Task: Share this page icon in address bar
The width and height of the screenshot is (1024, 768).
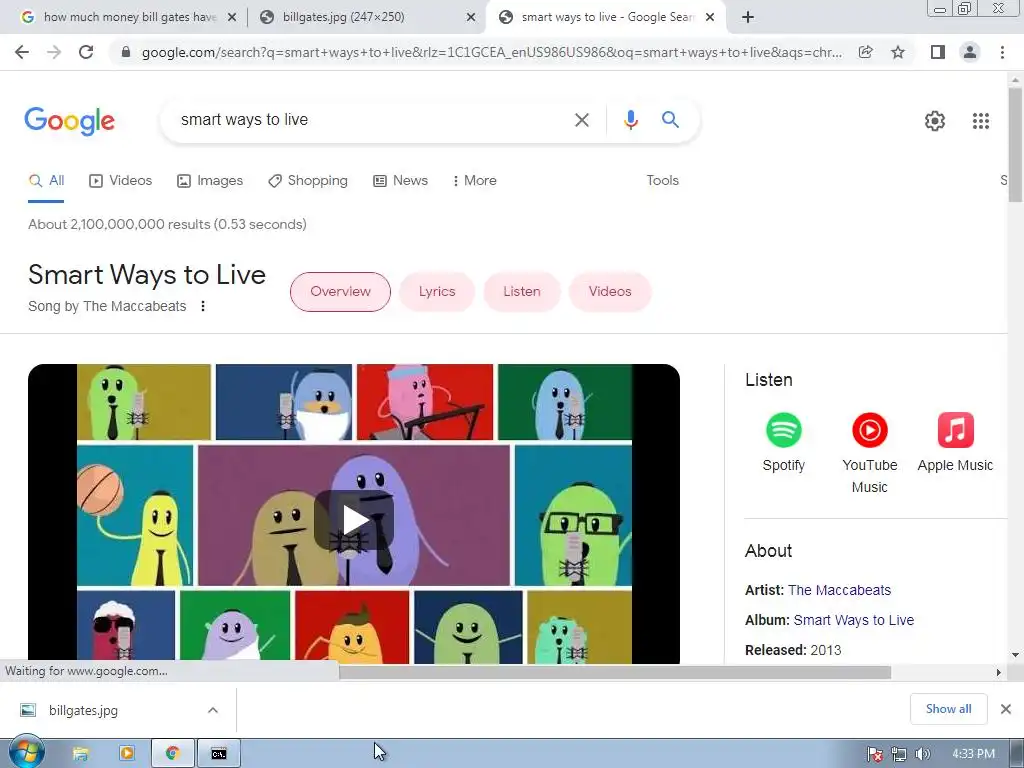Action: (x=865, y=52)
